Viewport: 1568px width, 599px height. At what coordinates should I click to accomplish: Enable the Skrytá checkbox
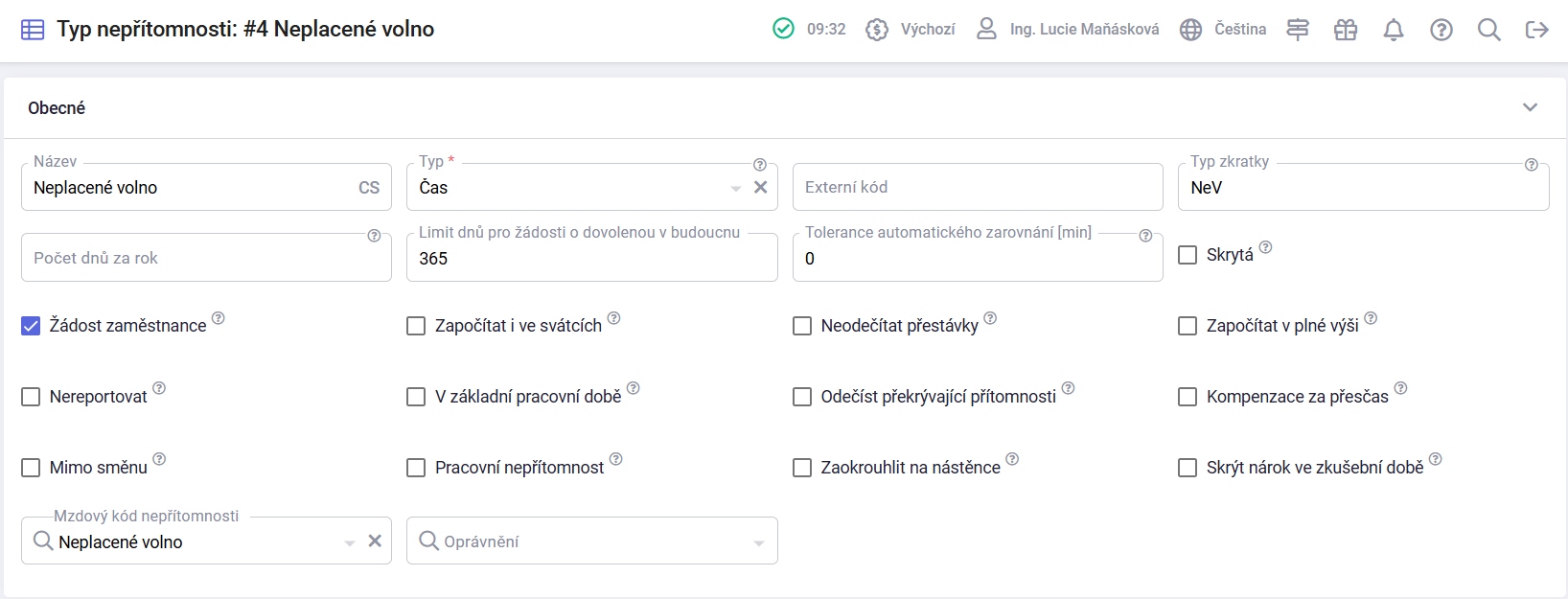[1188, 255]
